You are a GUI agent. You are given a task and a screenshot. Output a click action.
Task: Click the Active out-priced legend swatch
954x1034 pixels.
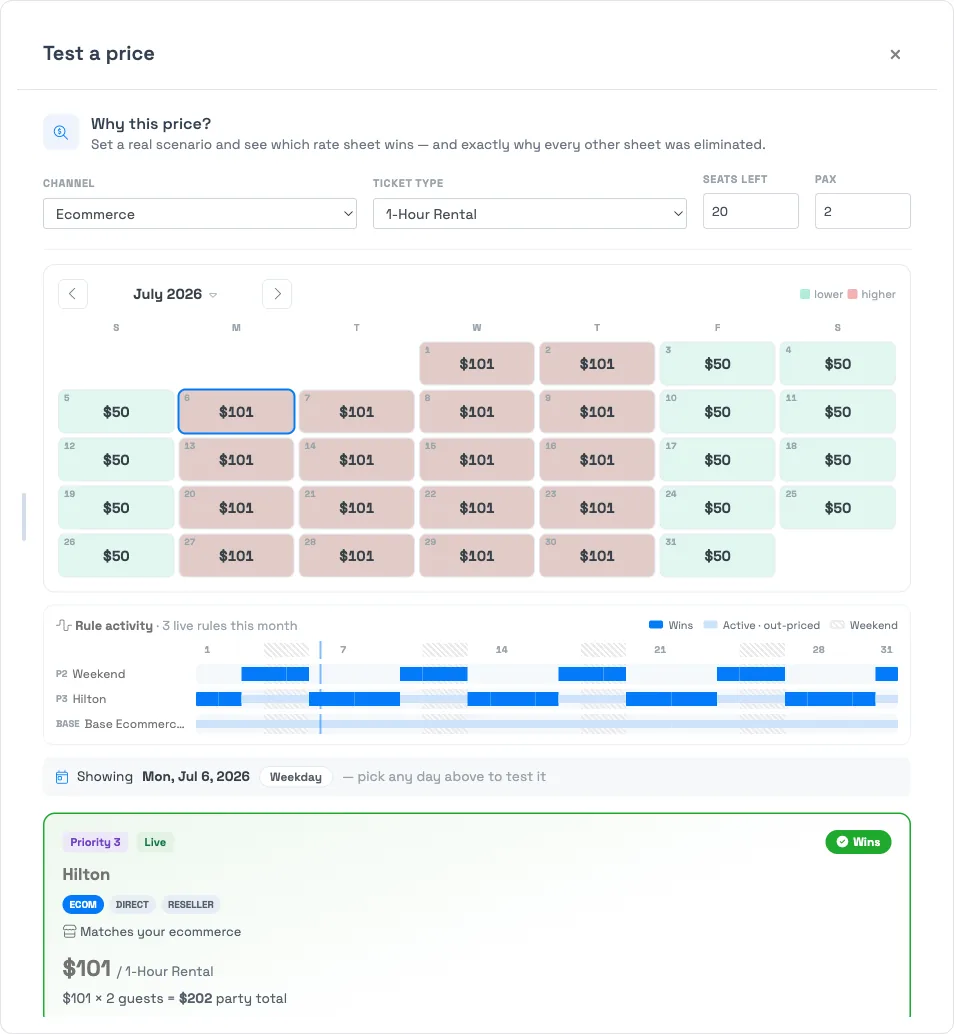710,624
